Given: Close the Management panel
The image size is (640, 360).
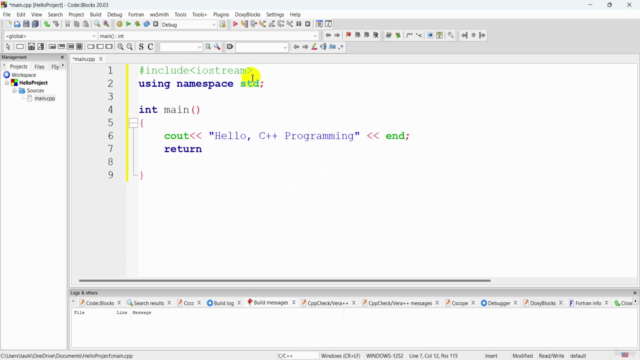Looking at the screenshot, I should click(x=62, y=57).
